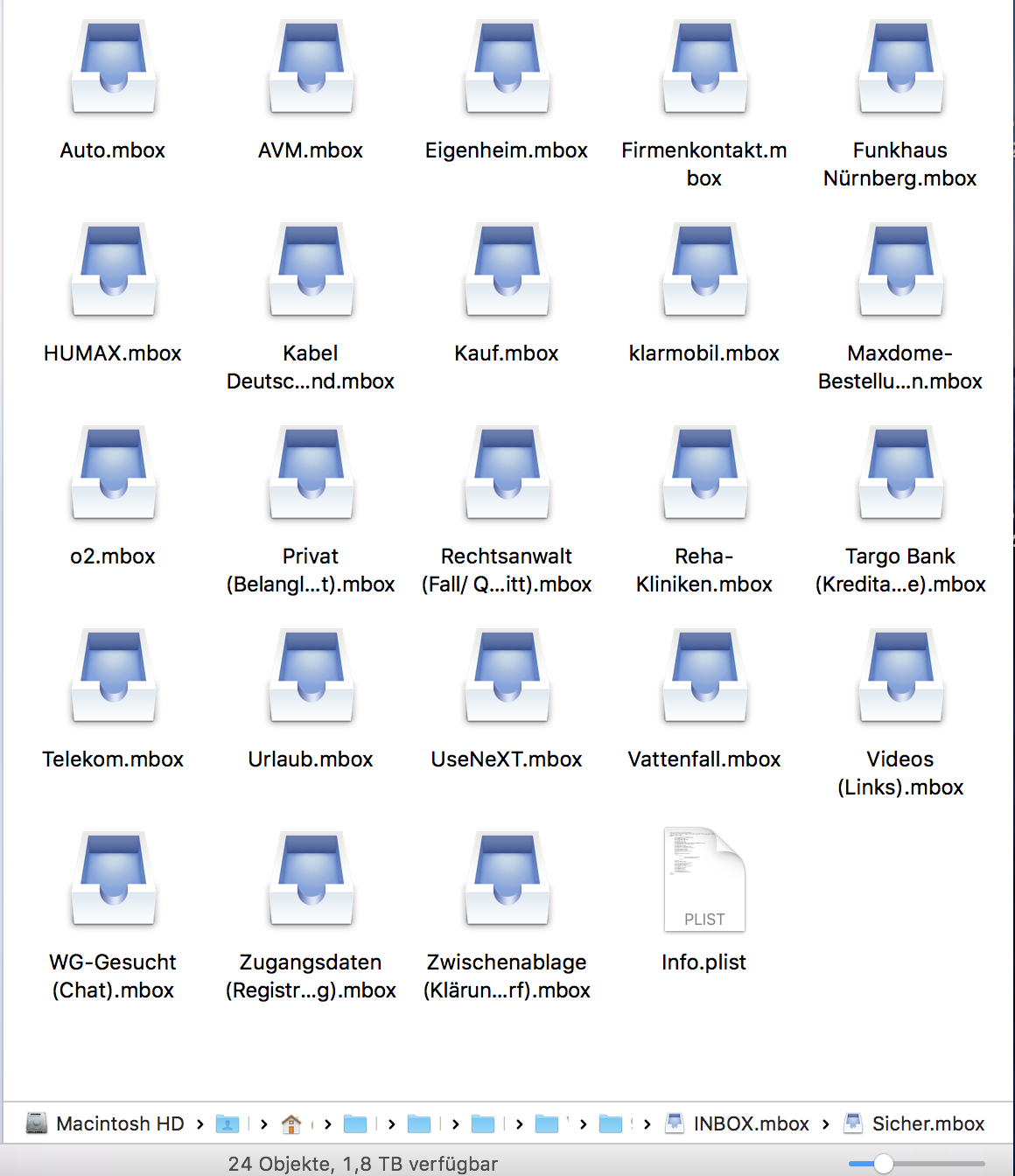
Task: Click the Privat (Belangl...t).mbox icon
Action: 311,473
